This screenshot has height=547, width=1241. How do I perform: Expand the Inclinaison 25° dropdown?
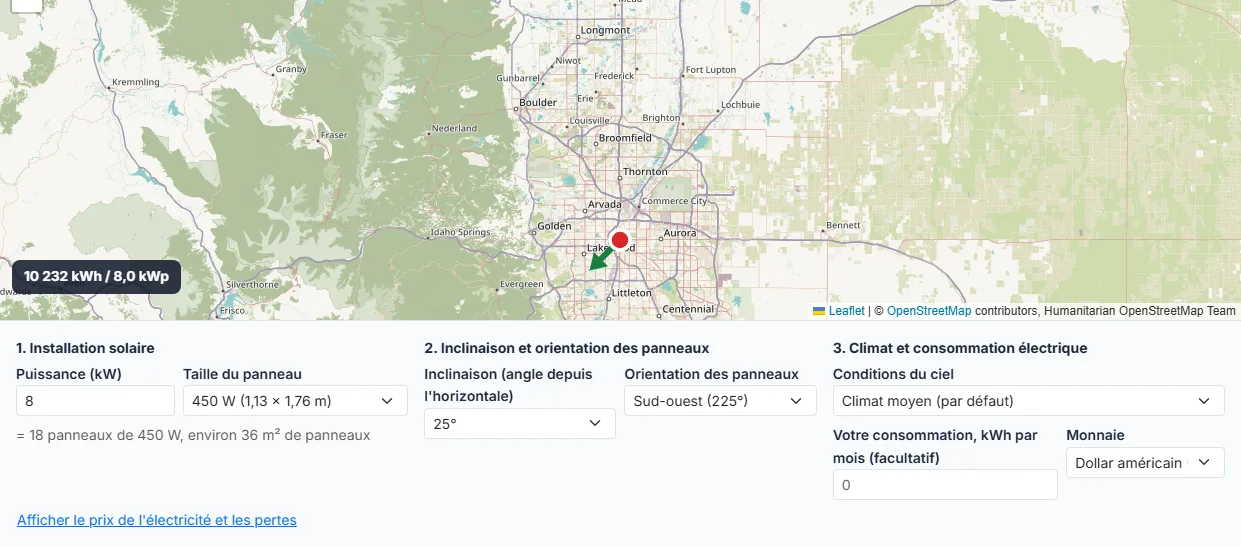(520, 423)
